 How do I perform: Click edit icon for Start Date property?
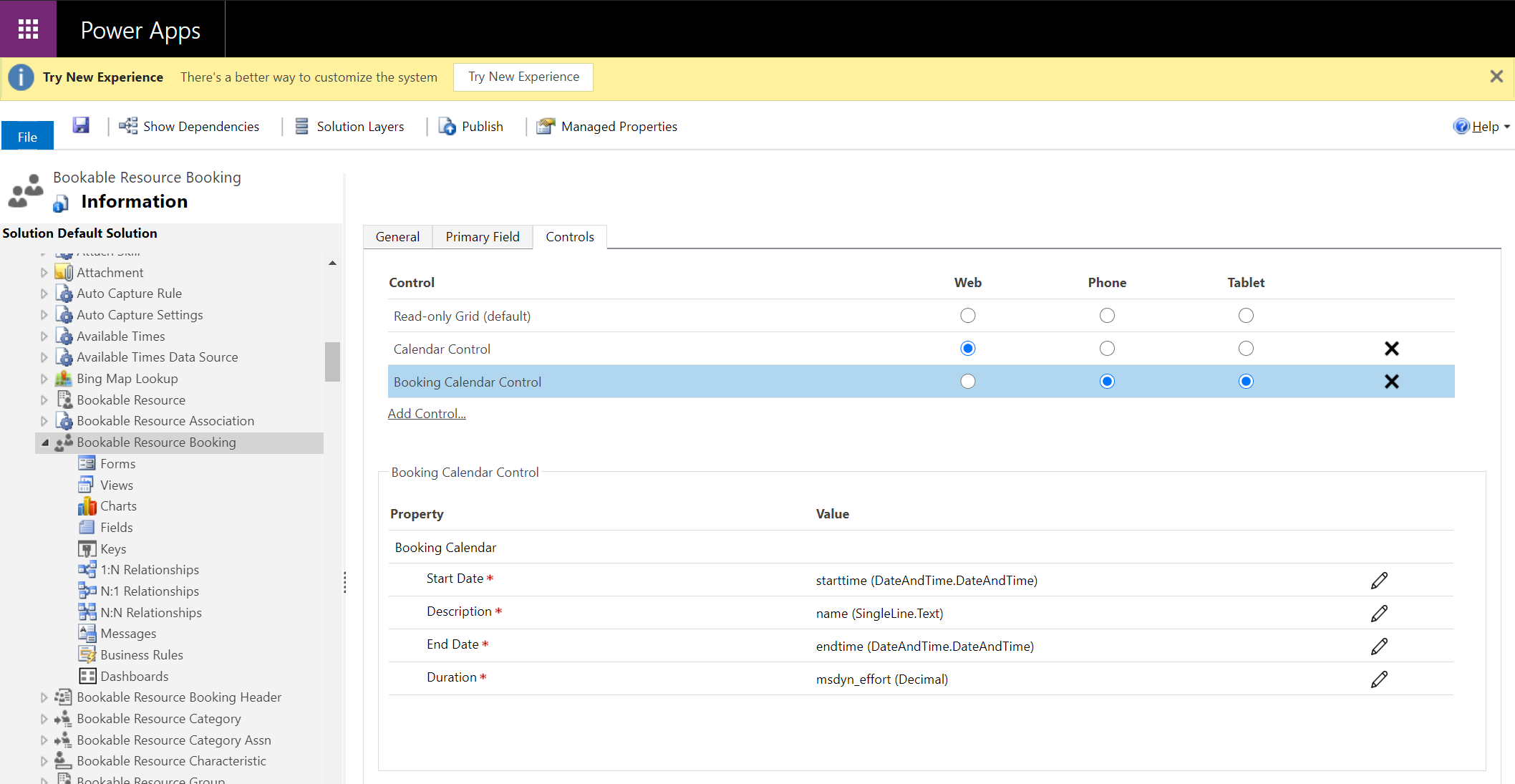1381,580
